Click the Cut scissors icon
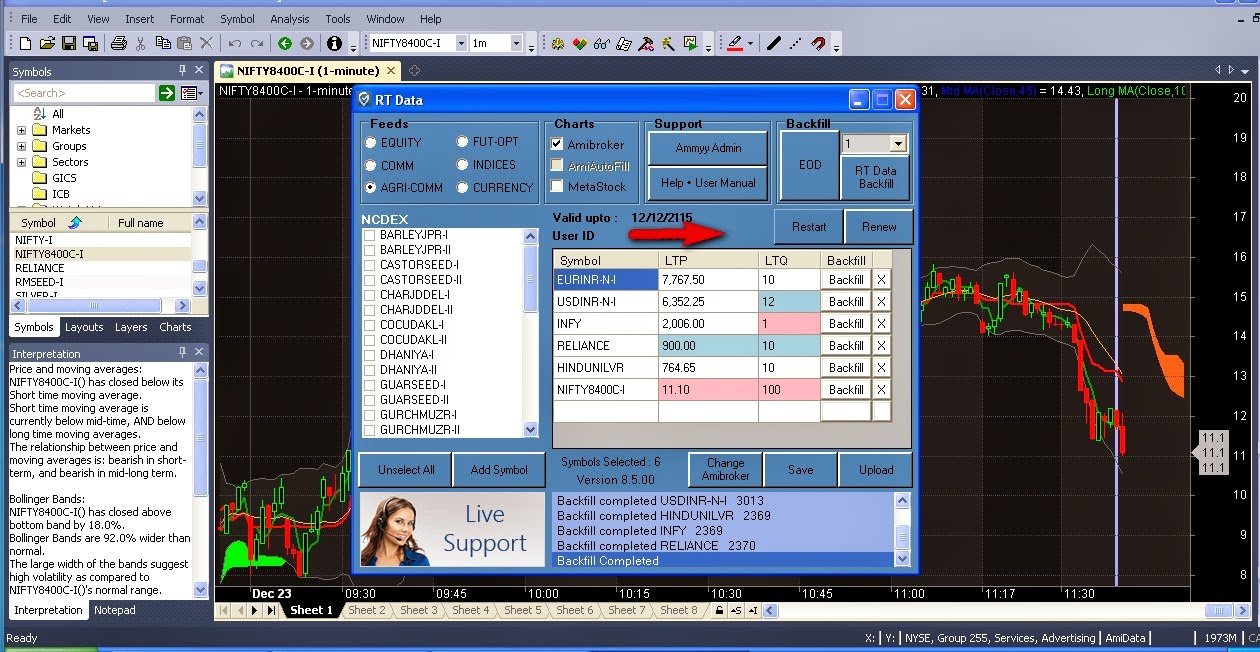The height and width of the screenshot is (652, 1260). point(141,44)
